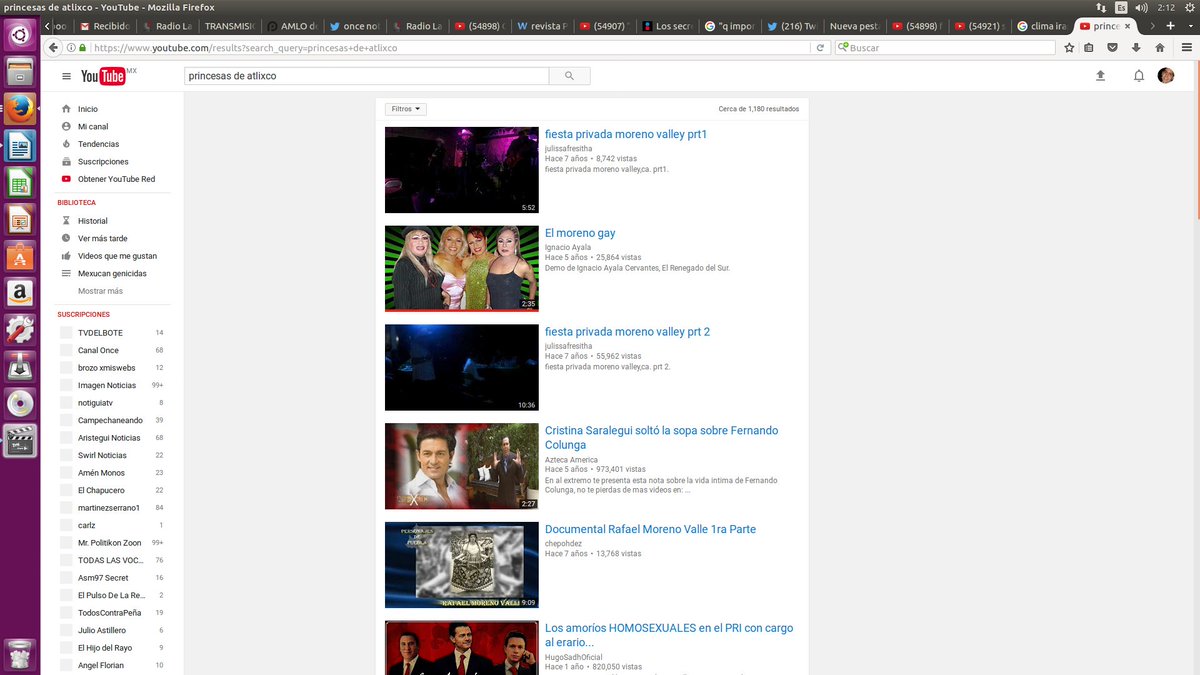The height and width of the screenshot is (675, 1200).
Task: Open Firefox downloads arrow
Action: click(1136, 47)
